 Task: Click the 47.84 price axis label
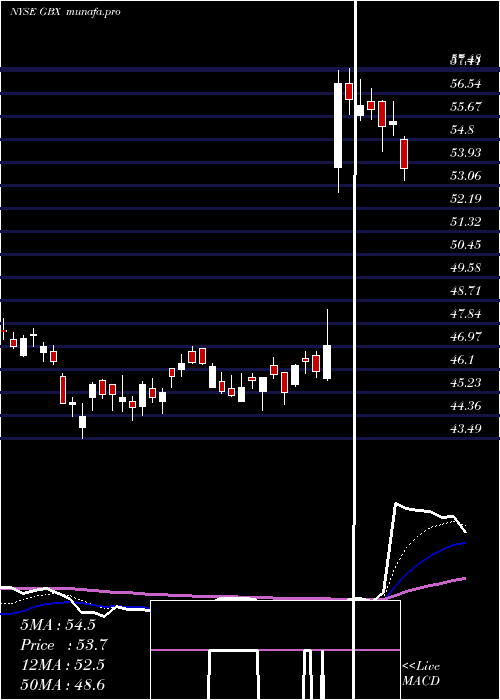tap(466, 313)
